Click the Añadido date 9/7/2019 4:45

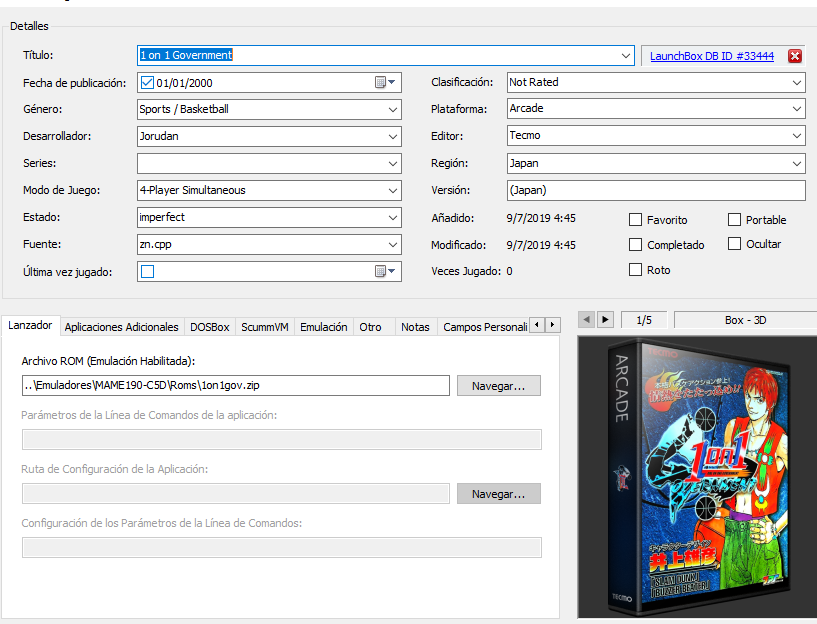[x=541, y=218]
